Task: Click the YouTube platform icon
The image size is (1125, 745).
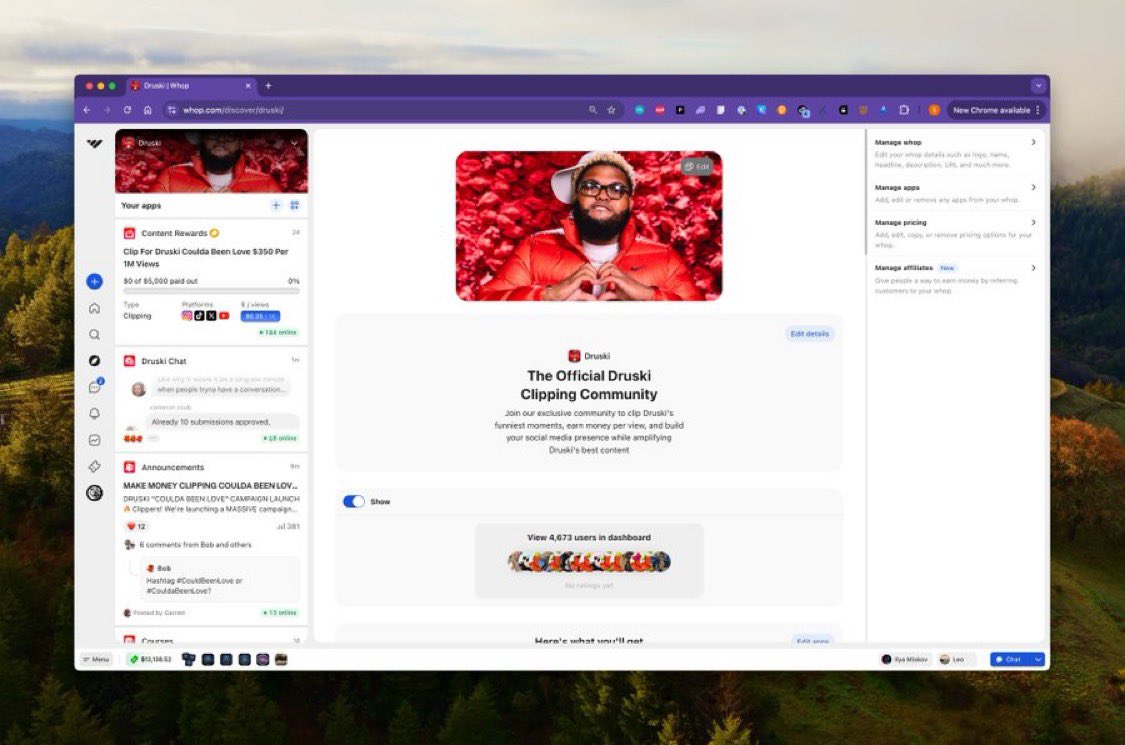Action: 224,316
